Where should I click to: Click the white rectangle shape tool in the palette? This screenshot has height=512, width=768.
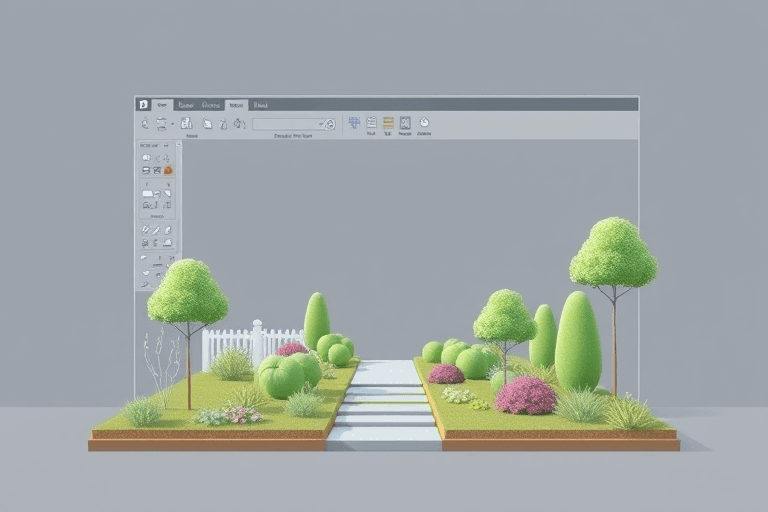click(x=146, y=193)
